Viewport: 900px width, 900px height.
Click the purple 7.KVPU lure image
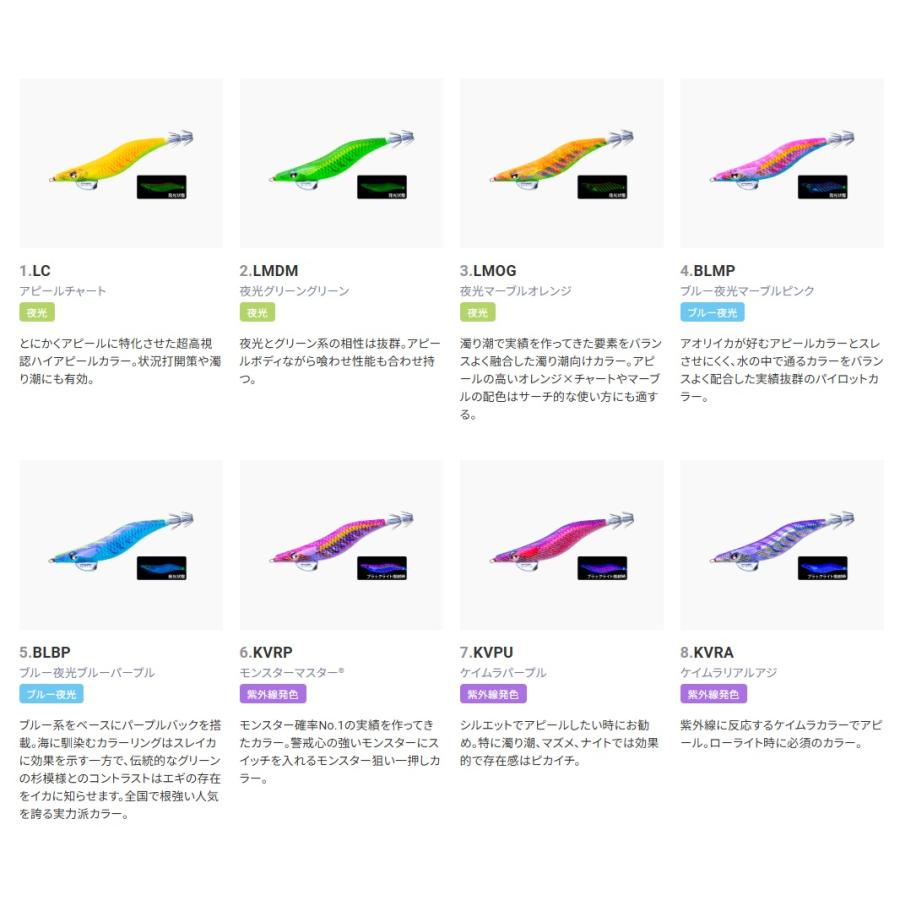(x=562, y=545)
